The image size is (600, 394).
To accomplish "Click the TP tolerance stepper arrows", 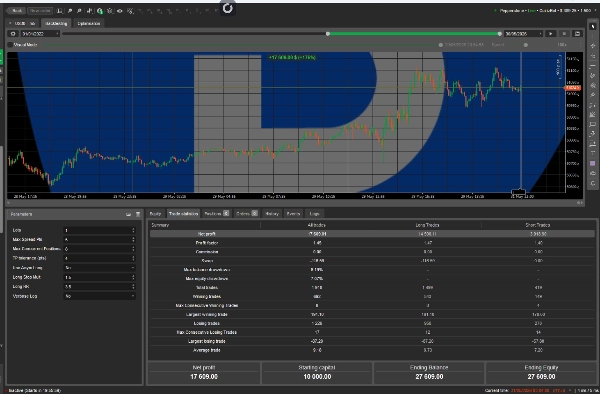I will point(133,258).
